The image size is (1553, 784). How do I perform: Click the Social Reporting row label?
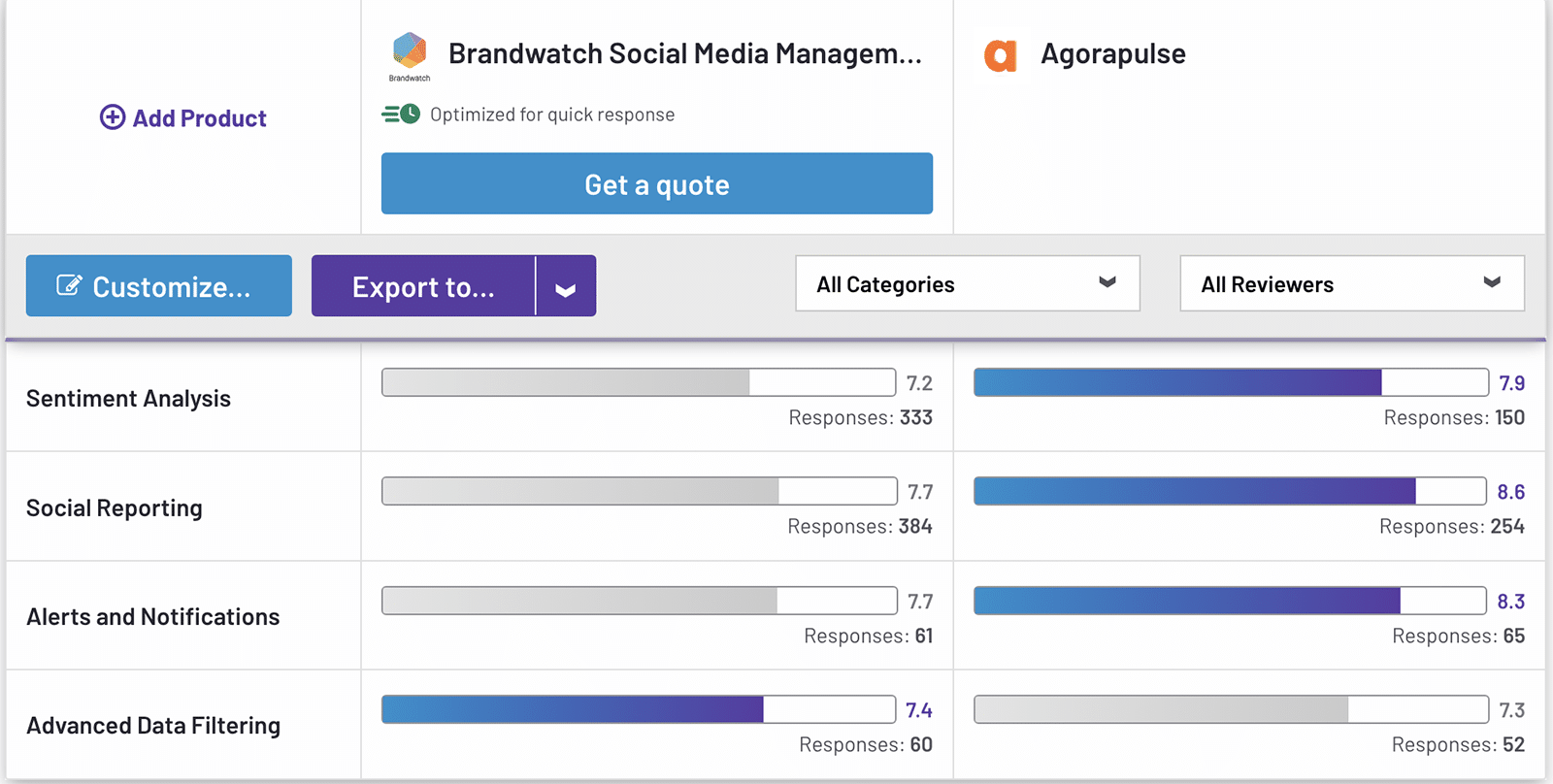pyautogui.click(x=115, y=508)
